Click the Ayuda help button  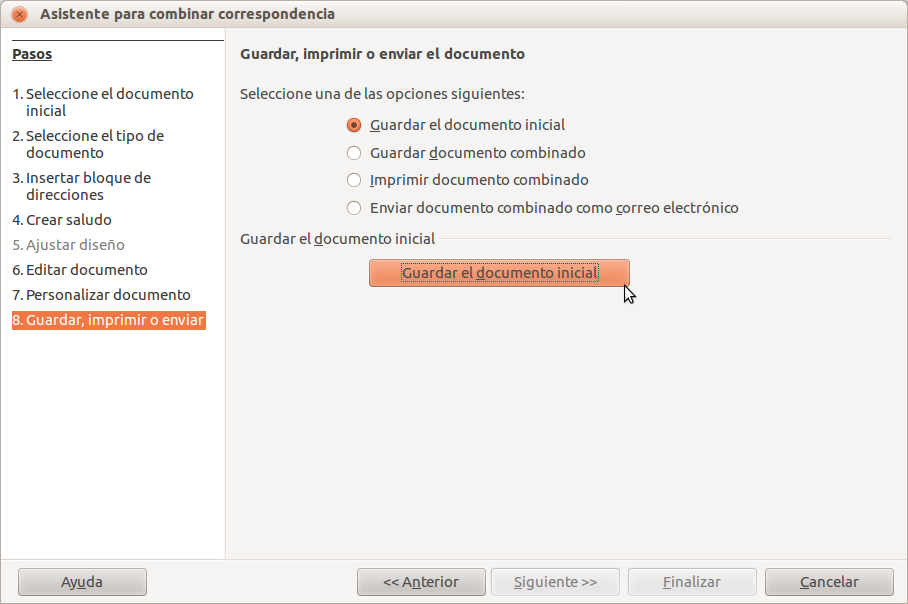[x=82, y=582]
